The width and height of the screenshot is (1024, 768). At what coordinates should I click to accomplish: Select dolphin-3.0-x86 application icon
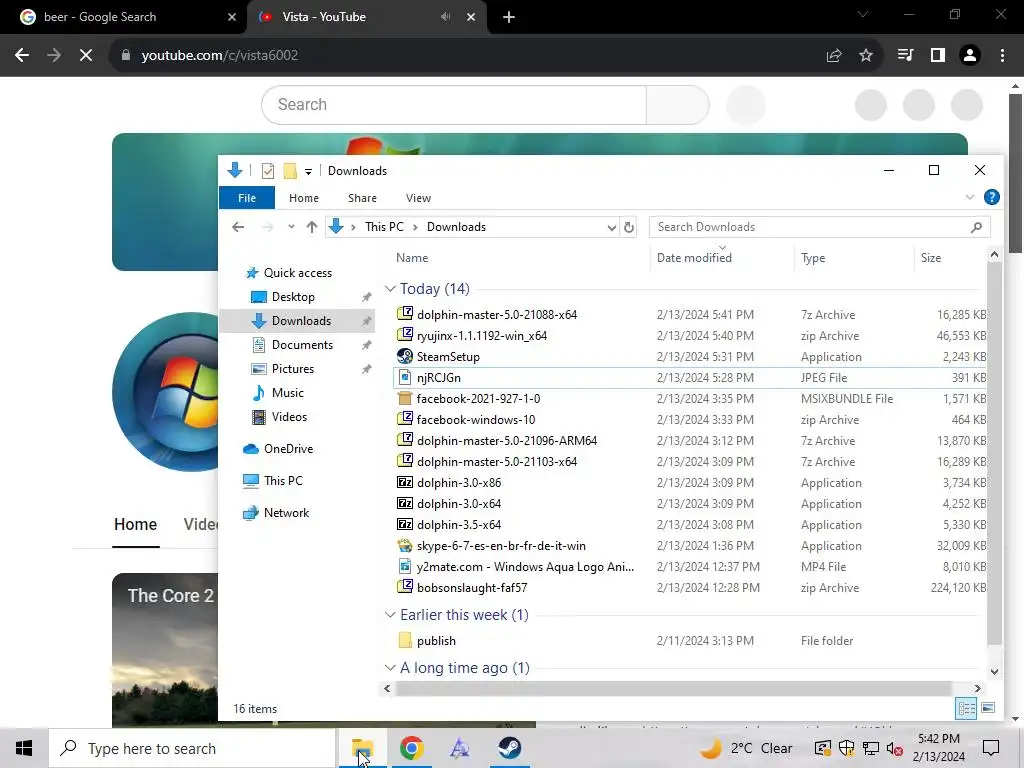click(x=405, y=483)
